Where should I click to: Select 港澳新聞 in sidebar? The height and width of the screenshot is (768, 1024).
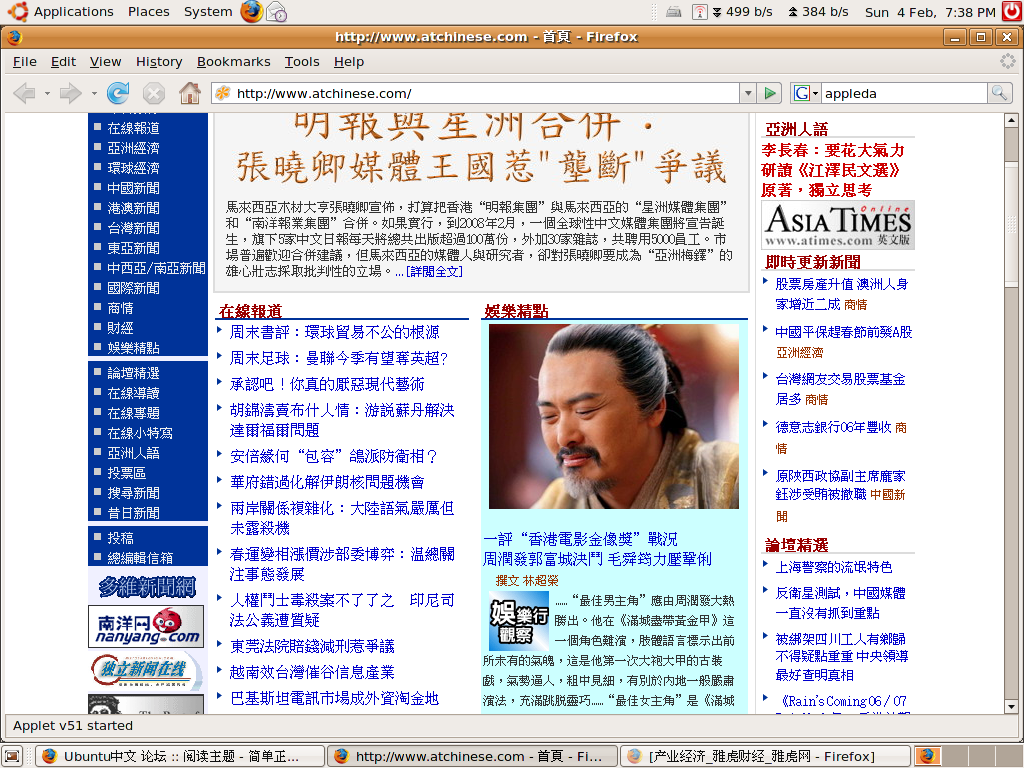point(133,208)
